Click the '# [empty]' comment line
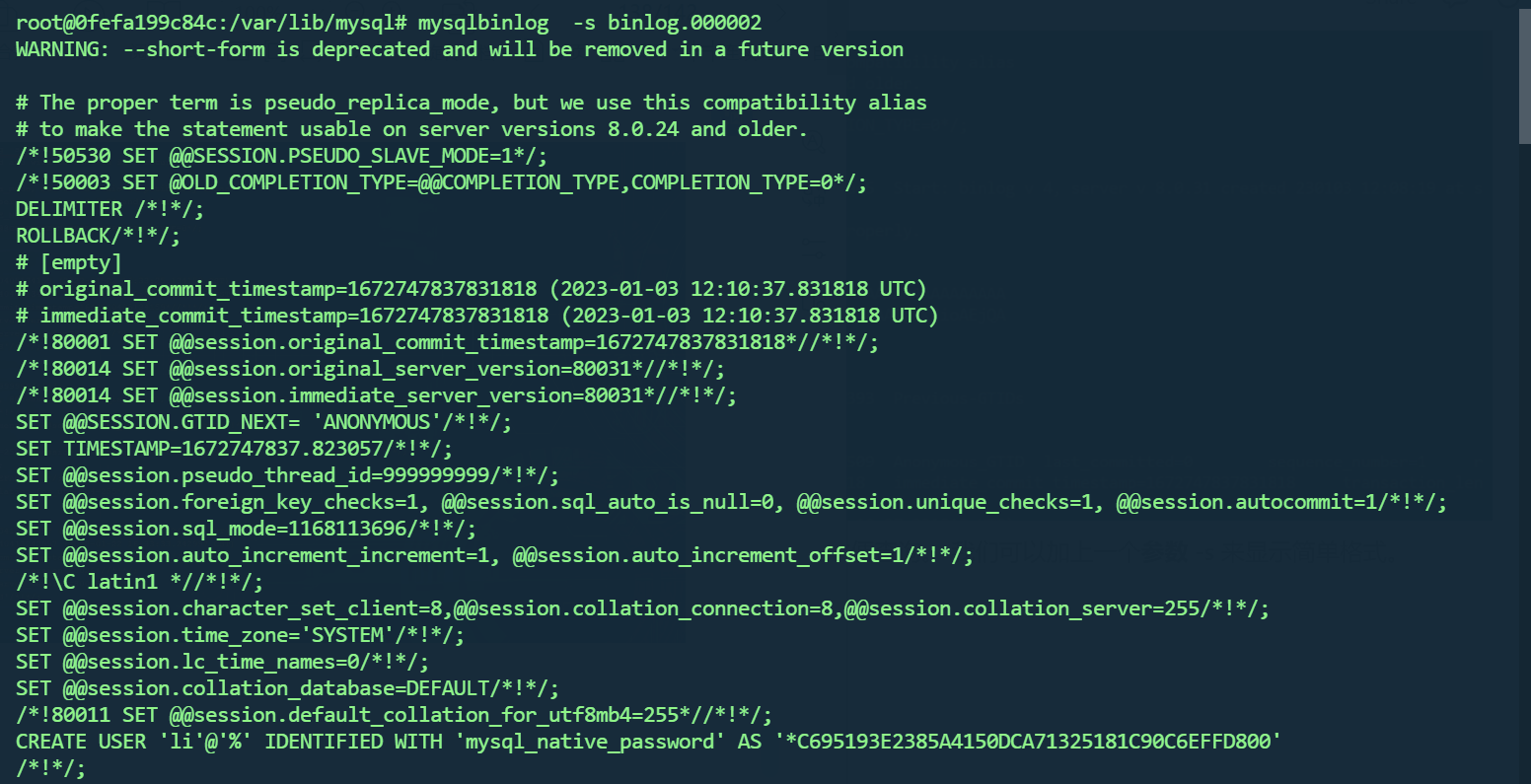This screenshot has width=1531, height=784. pos(68,262)
